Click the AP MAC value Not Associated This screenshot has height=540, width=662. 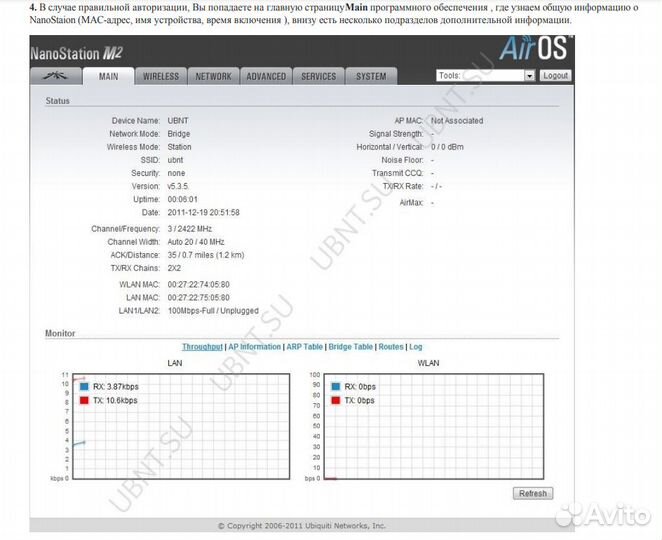pyautogui.click(x=457, y=121)
